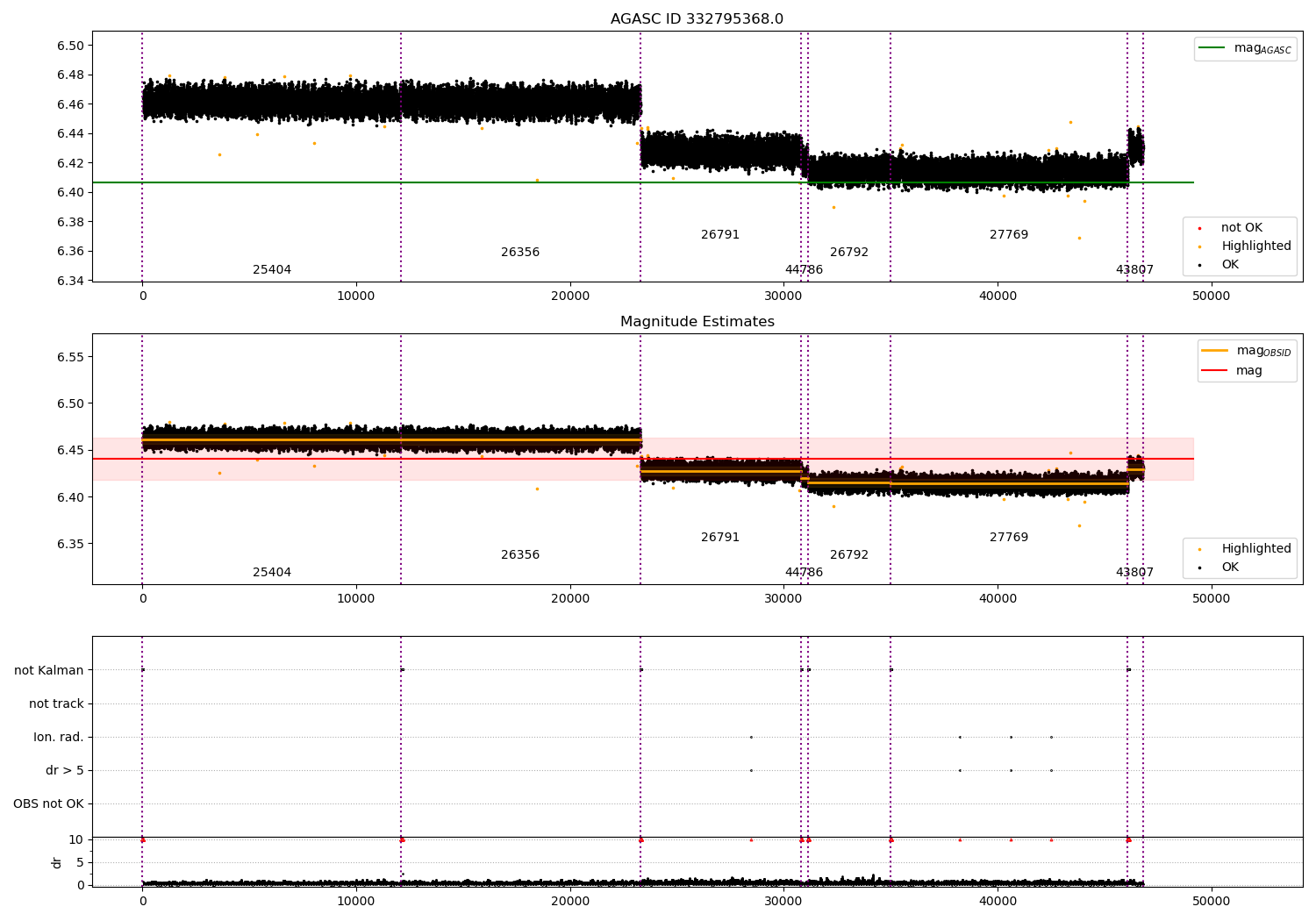Click the "not Kalman" axis label
Screen dimensions: 1316x921
pyautogui.click(x=49, y=670)
